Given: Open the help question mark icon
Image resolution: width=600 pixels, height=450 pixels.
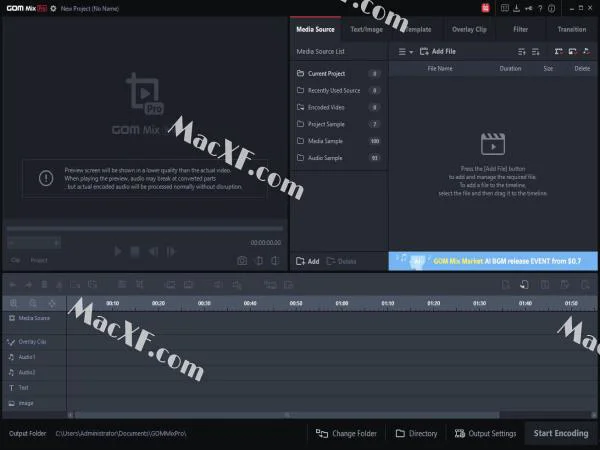Looking at the screenshot, I should tap(540, 8).
